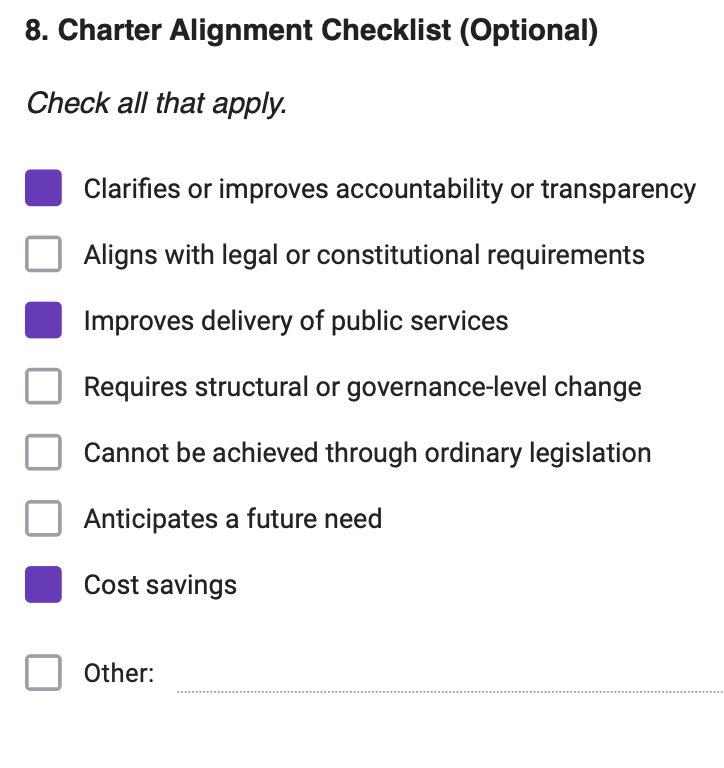
Task: Click the 'Cost savings' label text
Action: click(x=160, y=585)
